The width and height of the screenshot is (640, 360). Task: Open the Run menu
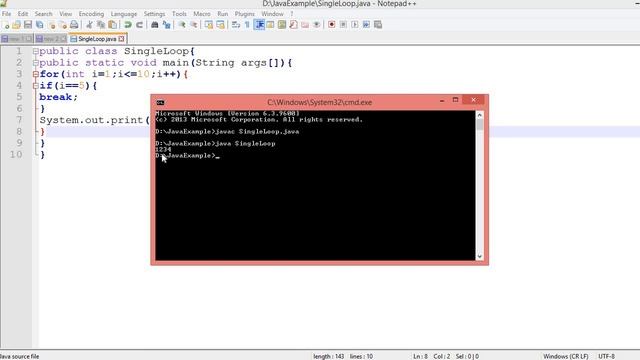222,14
